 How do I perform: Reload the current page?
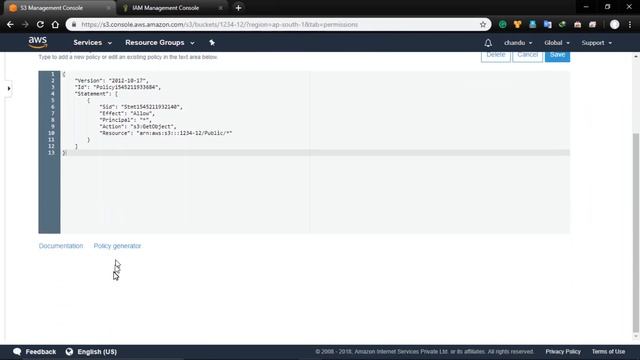point(40,24)
